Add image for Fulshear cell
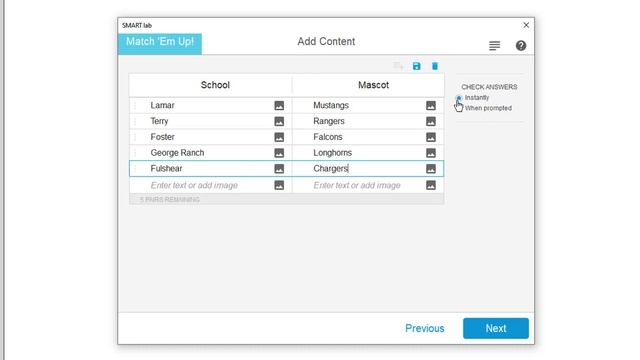Viewport: 640px width, 360px height. tap(279, 169)
